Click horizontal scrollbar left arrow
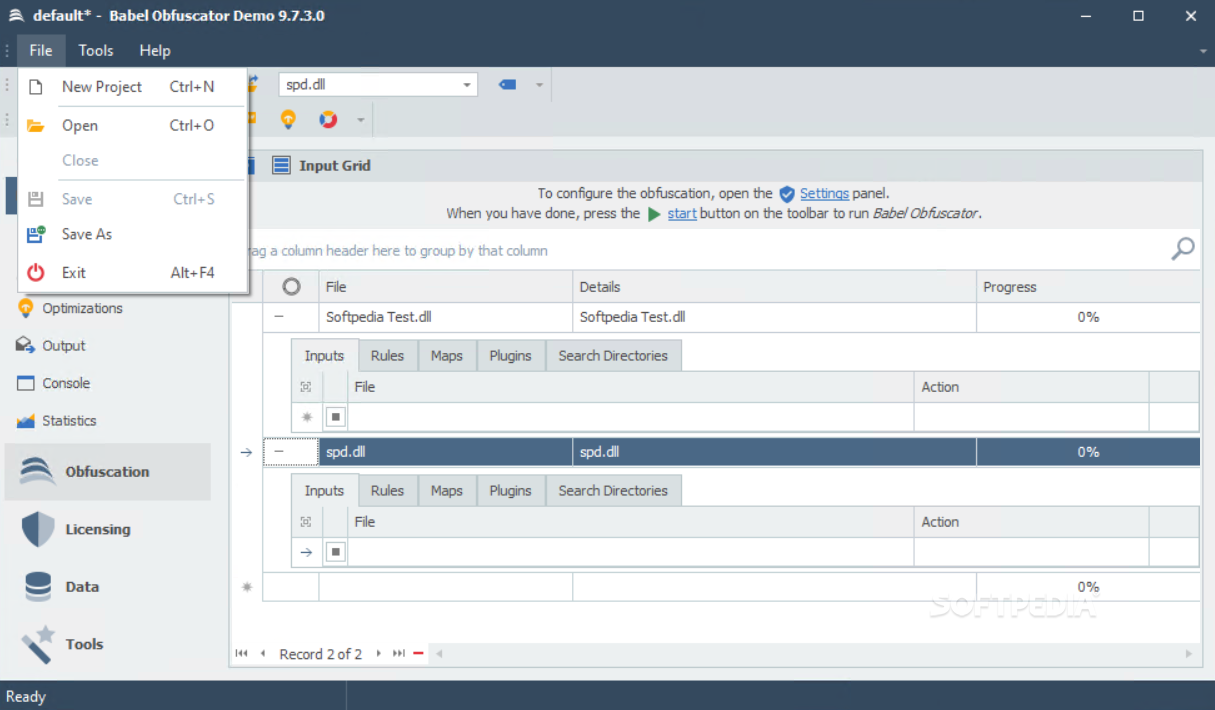Image resolution: width=1215 pixels, height=710 pixels. pyautogui.click(x=438, y=654)
